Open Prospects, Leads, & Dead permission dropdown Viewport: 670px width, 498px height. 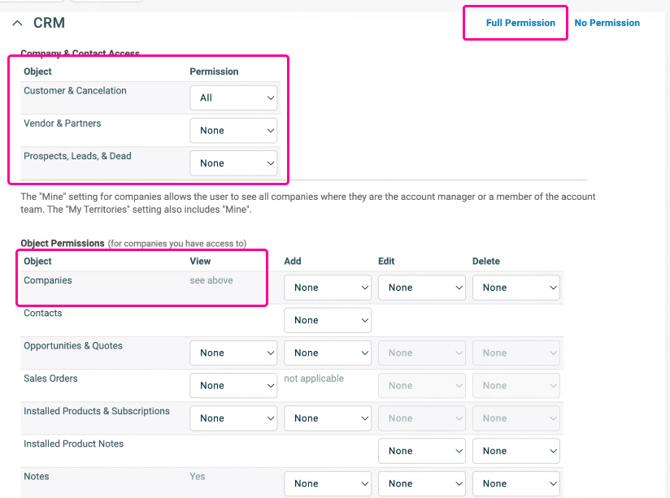point(233,163)
